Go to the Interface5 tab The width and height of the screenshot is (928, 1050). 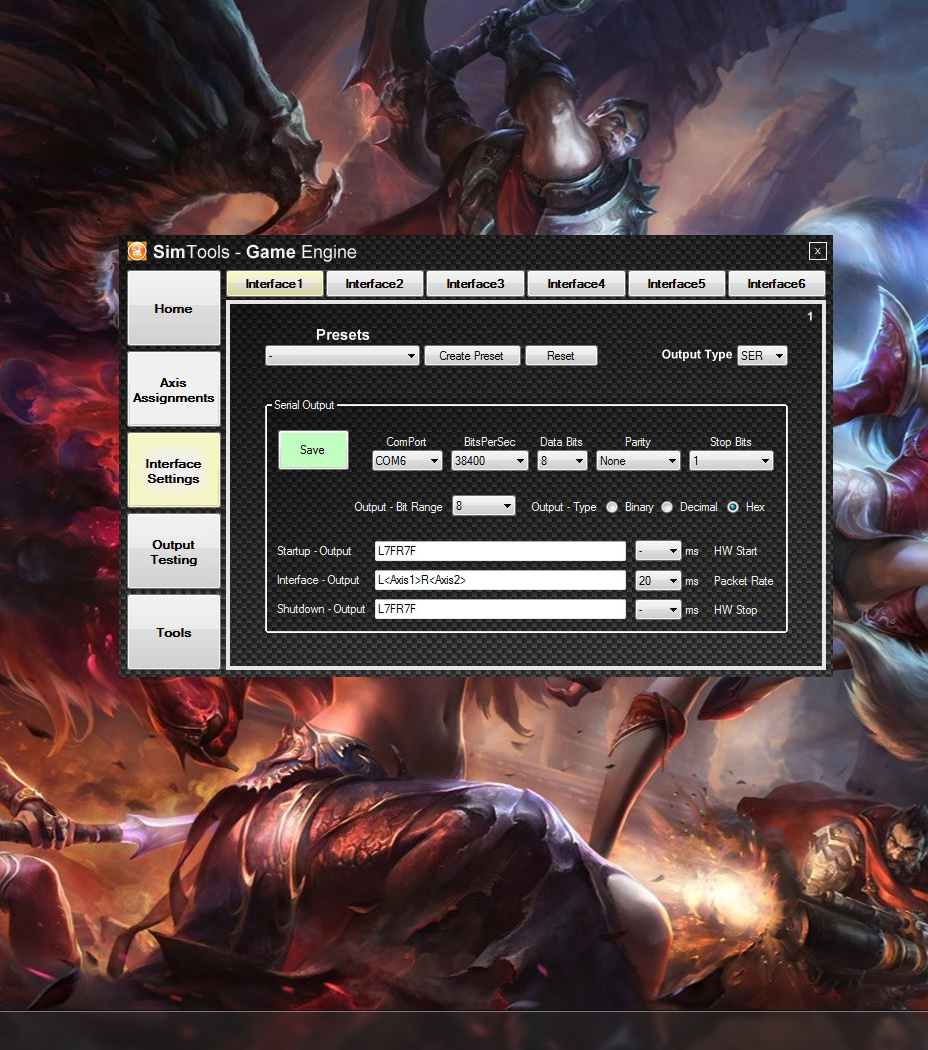[x=676, y=283]
